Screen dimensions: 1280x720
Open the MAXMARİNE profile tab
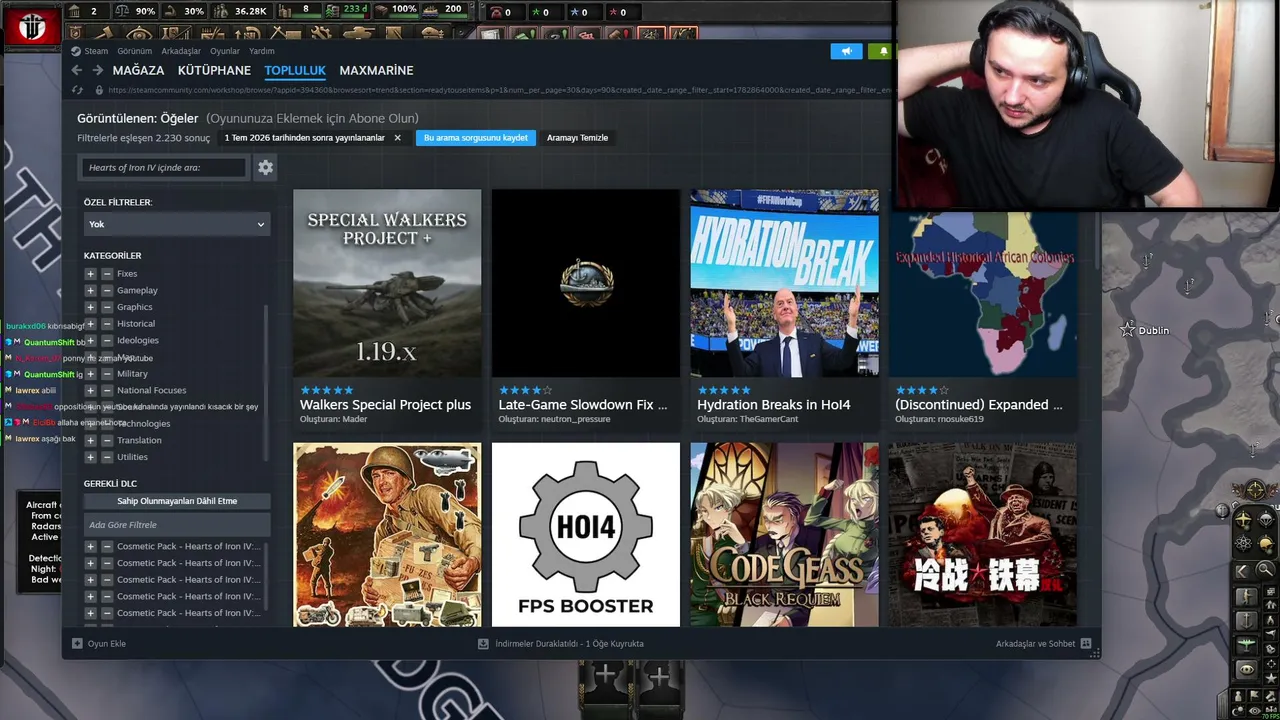376,70
